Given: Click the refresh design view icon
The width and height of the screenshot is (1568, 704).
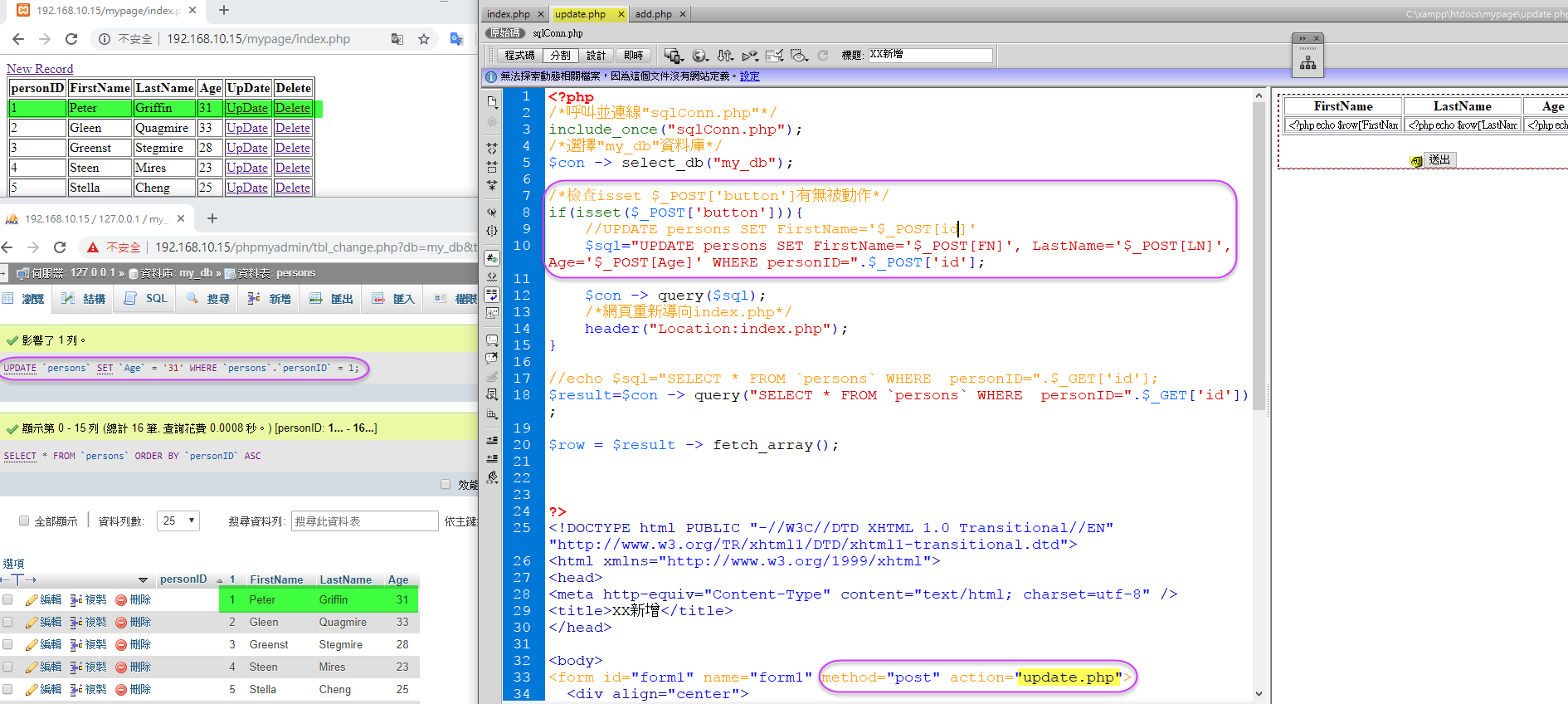Looking at the screenshot, I should 823,56.
